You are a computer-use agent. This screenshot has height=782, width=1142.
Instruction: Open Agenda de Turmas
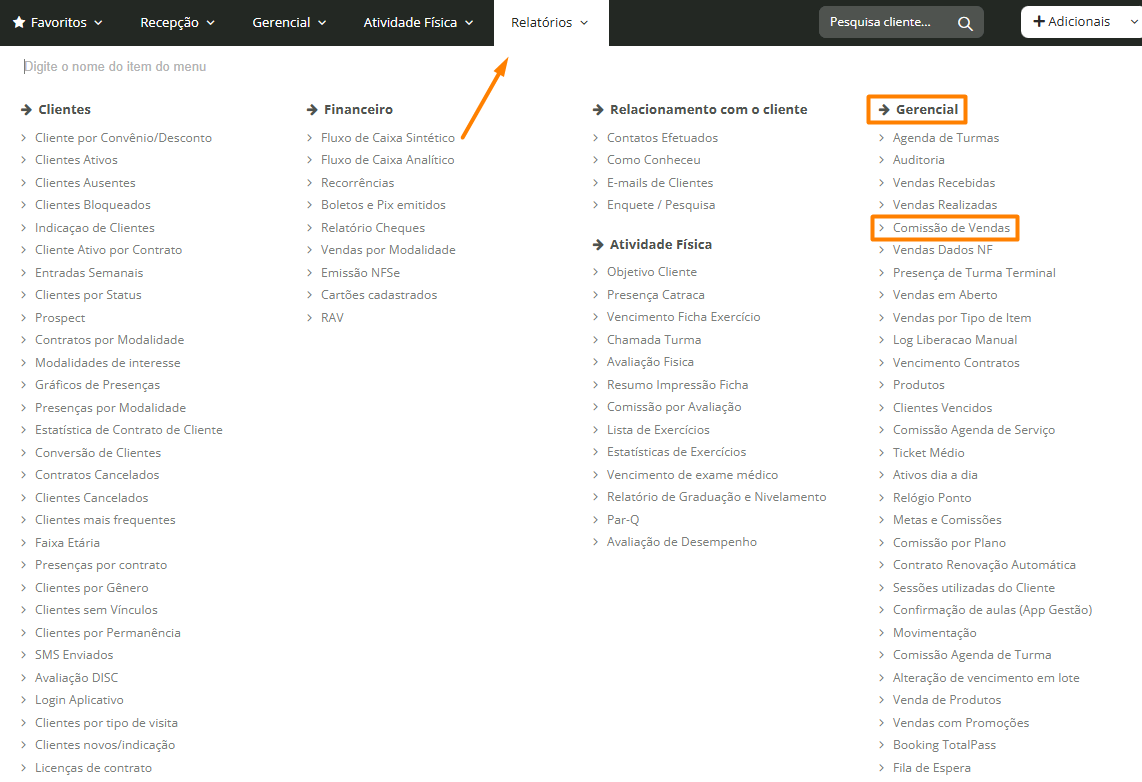945,138
